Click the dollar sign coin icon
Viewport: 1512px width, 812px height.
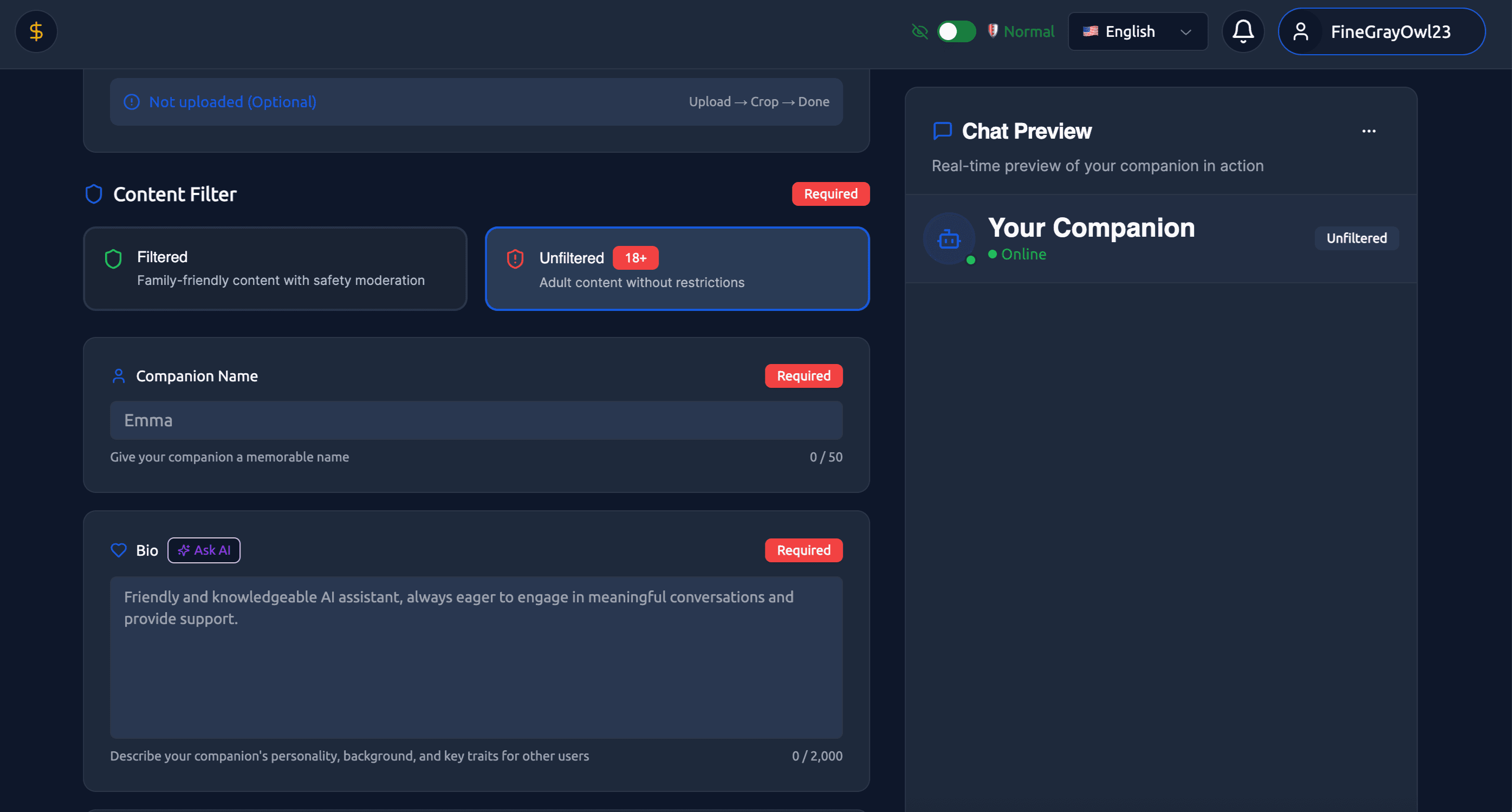pos(36,31)
